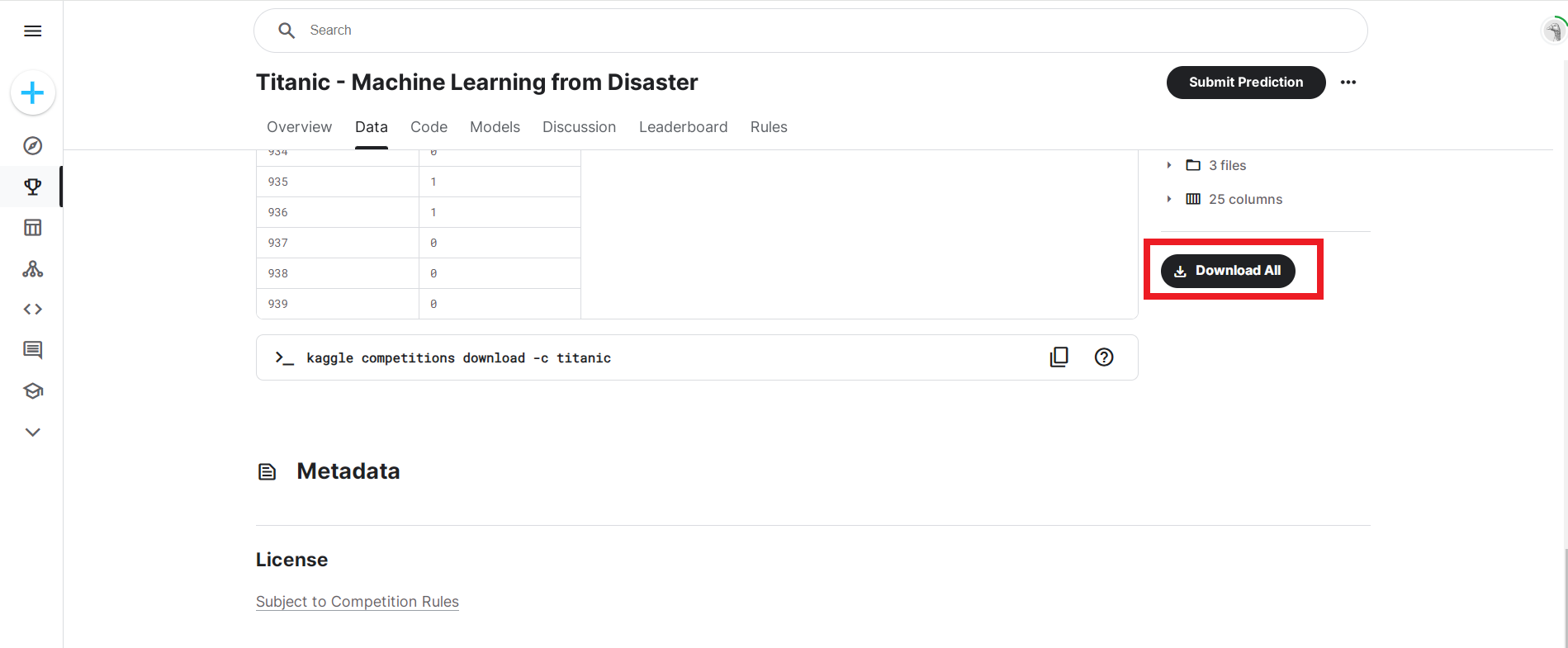Open the hamburger navigation menu
The height and width of the screenshot is (648, 1568).
[x=33, y=31]
